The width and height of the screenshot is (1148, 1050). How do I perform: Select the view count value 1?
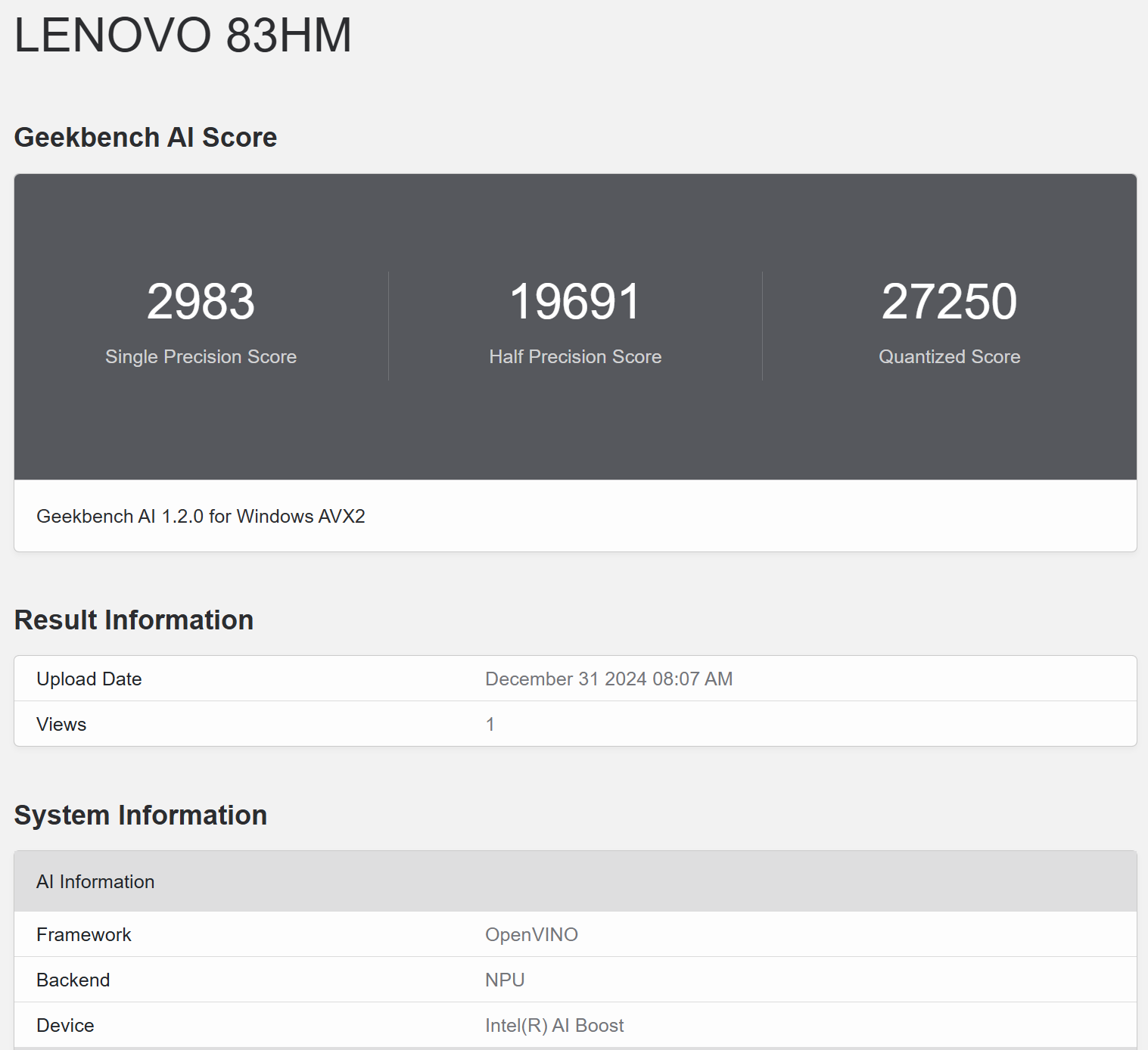[x=490, y=724]
